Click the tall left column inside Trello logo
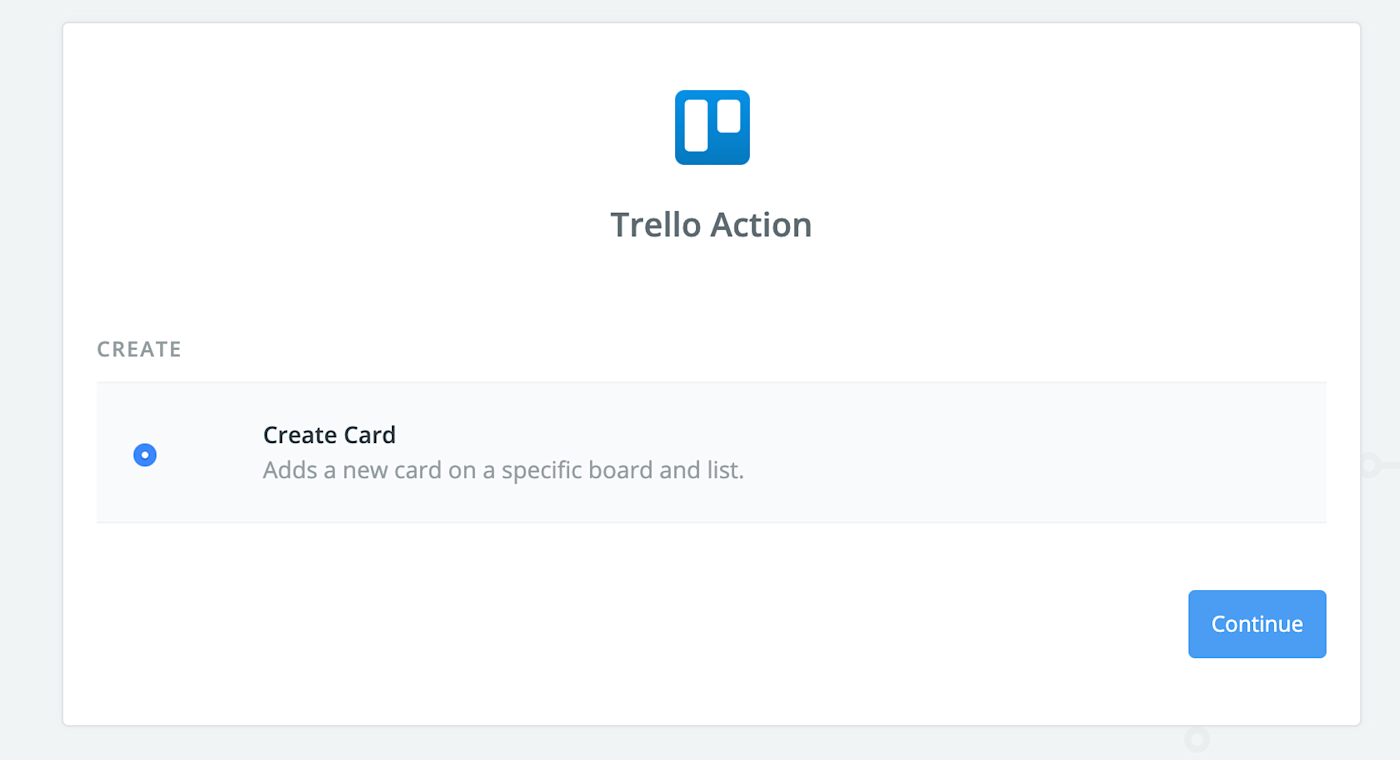Image resolution: width=1400 pixels, height=760 pixels. [x=696, y=125]
